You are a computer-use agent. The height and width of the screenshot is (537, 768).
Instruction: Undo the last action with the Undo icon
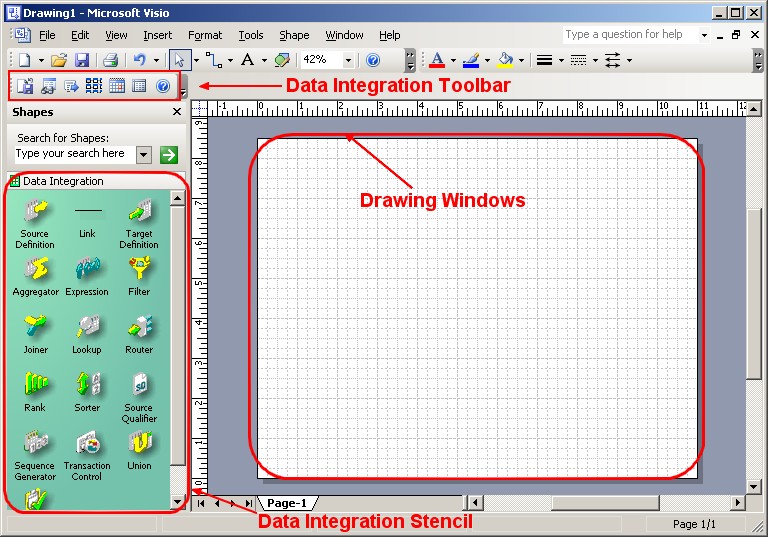[140, 60]
